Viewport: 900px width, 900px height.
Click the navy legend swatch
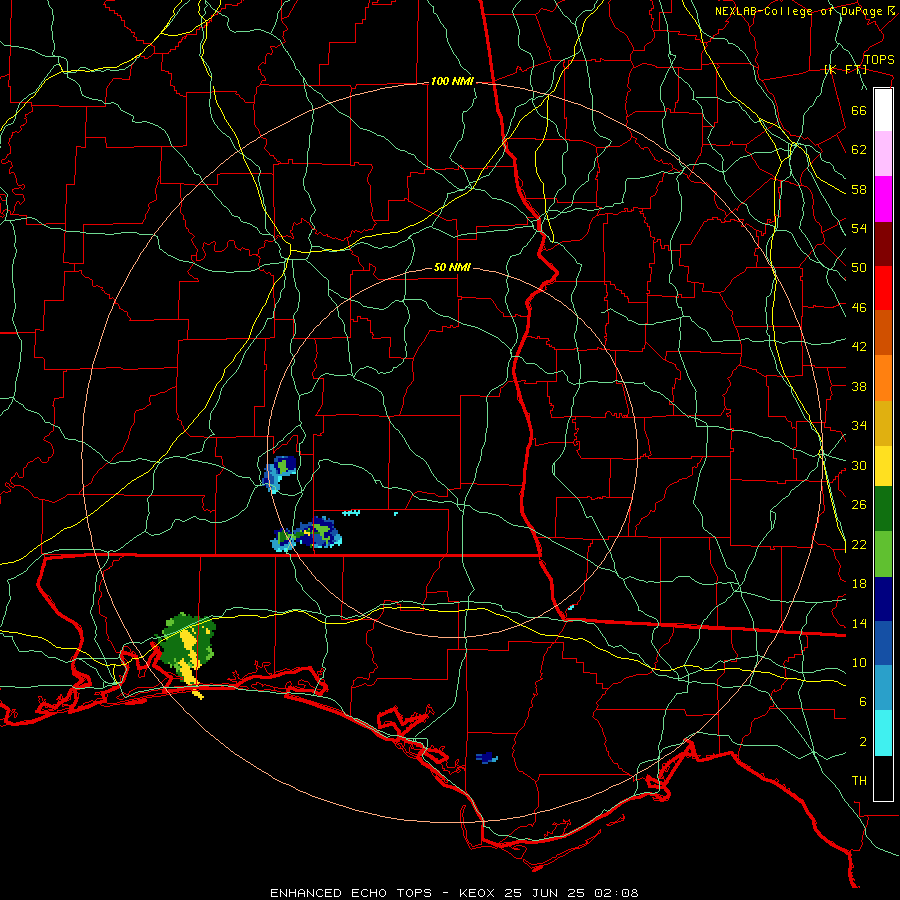click(x=883, y=599)
